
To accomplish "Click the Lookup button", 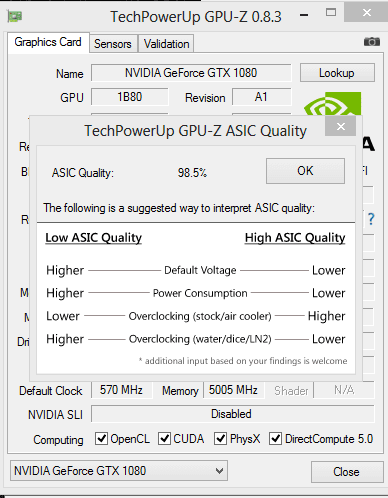I will tap(337, 73).
